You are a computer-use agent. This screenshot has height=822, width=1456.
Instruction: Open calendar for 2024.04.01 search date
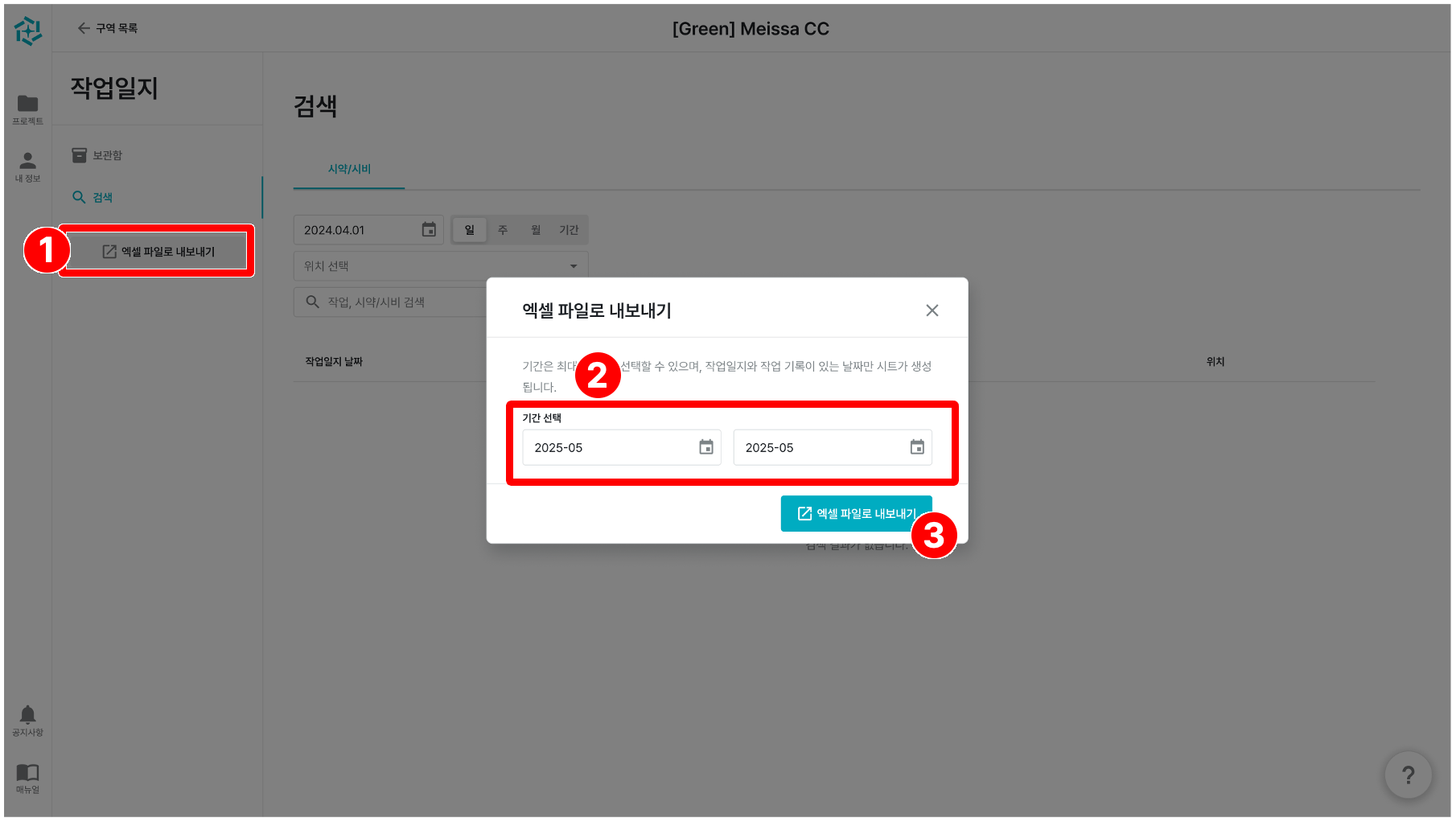point(429,230)
